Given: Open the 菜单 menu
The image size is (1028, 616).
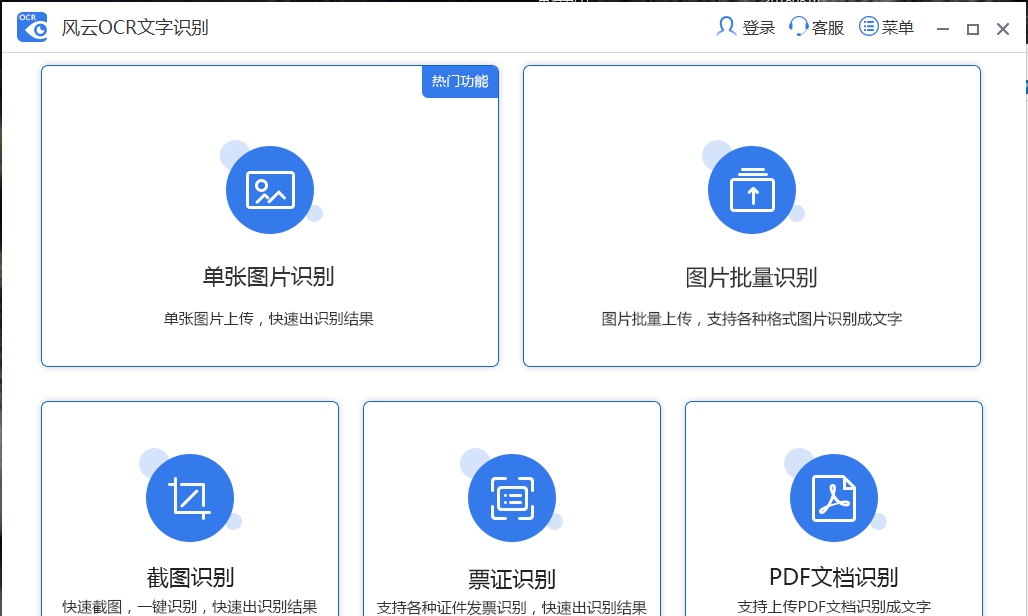Looking at the screenshot, I should pyautogui.click(x=887, y=27).
